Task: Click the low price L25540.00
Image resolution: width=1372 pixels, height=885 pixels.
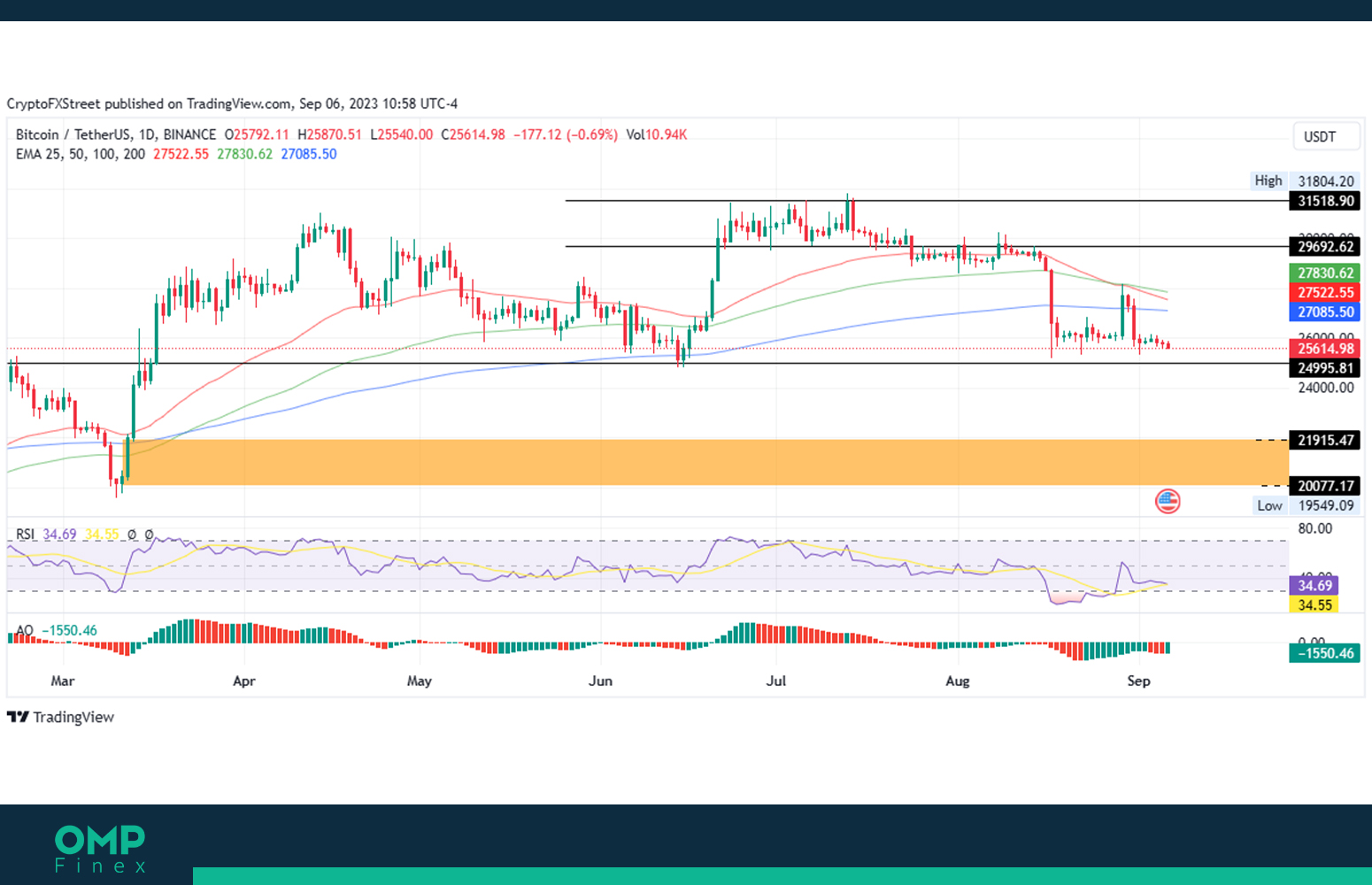Action: tap(401, 135)
